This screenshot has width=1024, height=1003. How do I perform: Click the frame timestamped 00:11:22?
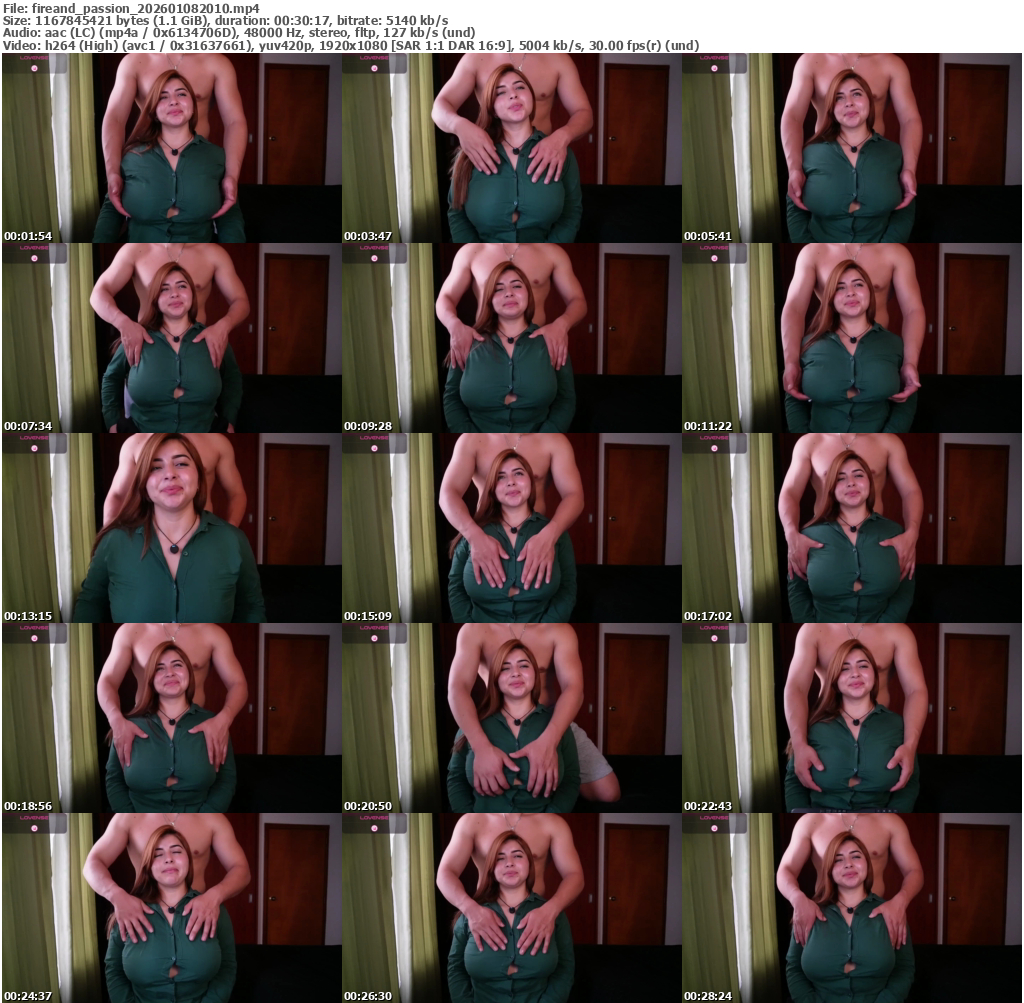(x=851, y=338)
